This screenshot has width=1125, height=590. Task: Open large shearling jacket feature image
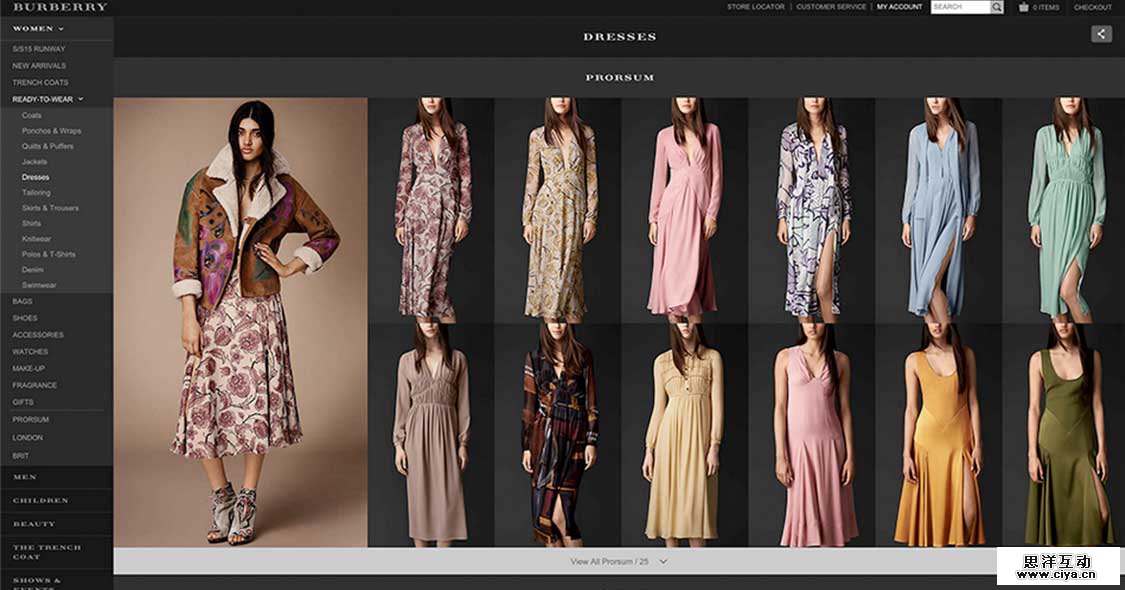[x=240, y=320]
